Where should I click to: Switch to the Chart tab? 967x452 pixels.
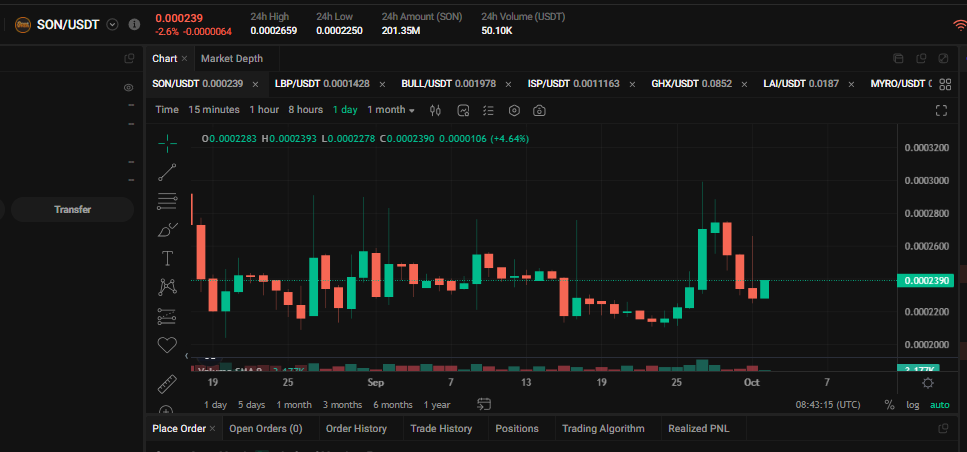pyautogui.click(x=165, y=59)
